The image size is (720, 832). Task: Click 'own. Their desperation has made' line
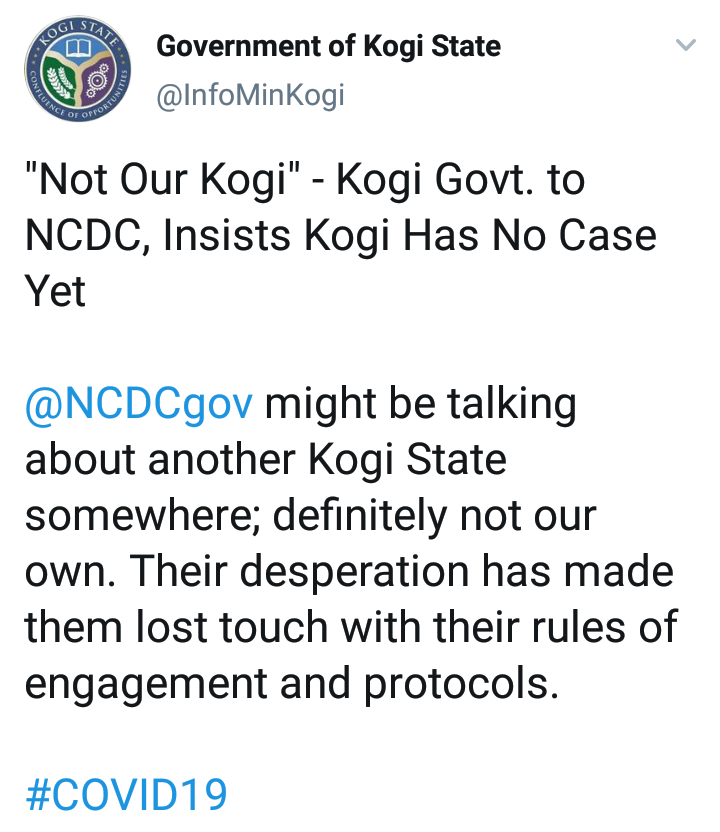[348, 572]
